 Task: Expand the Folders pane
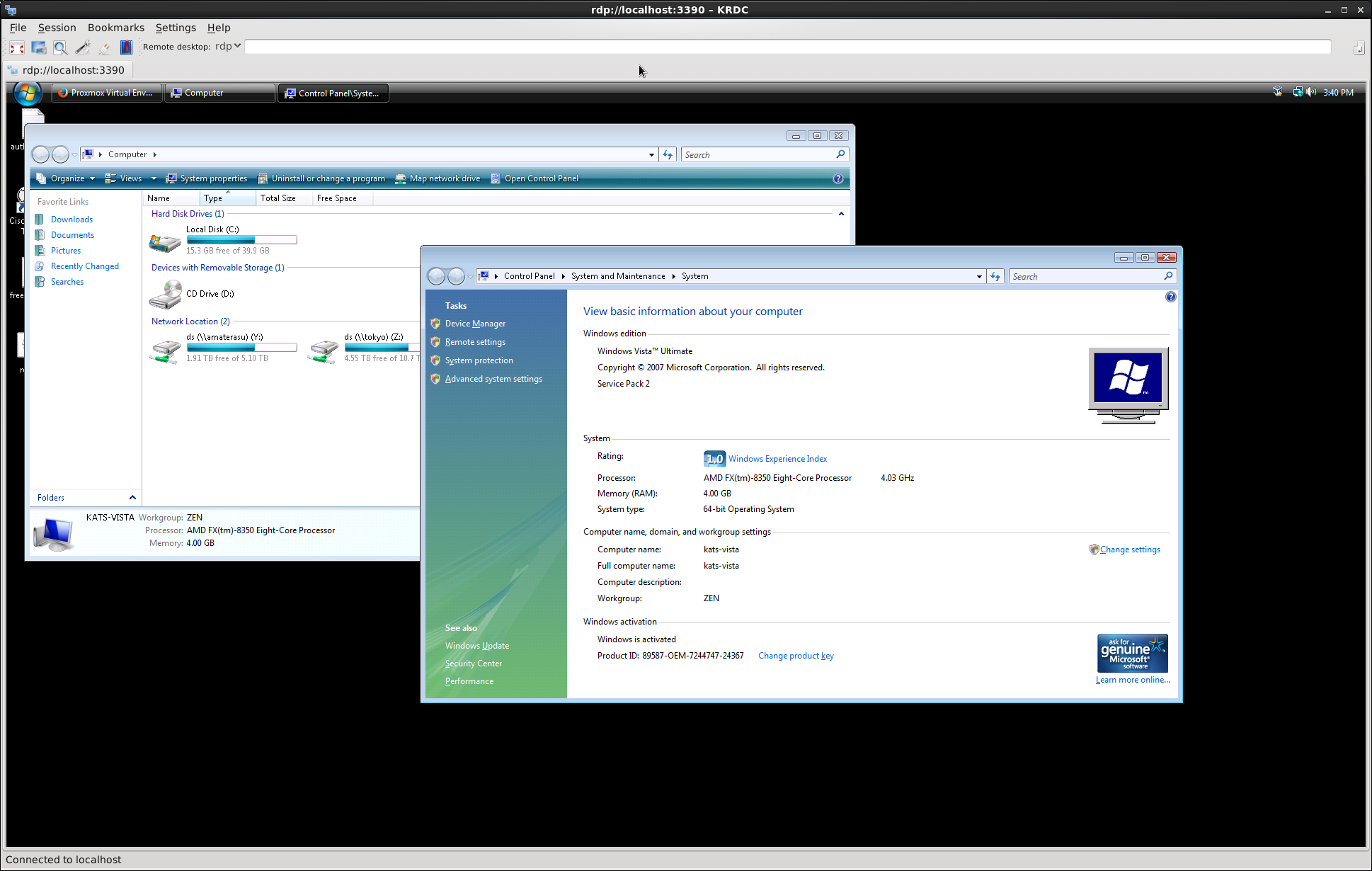[85, 498]
